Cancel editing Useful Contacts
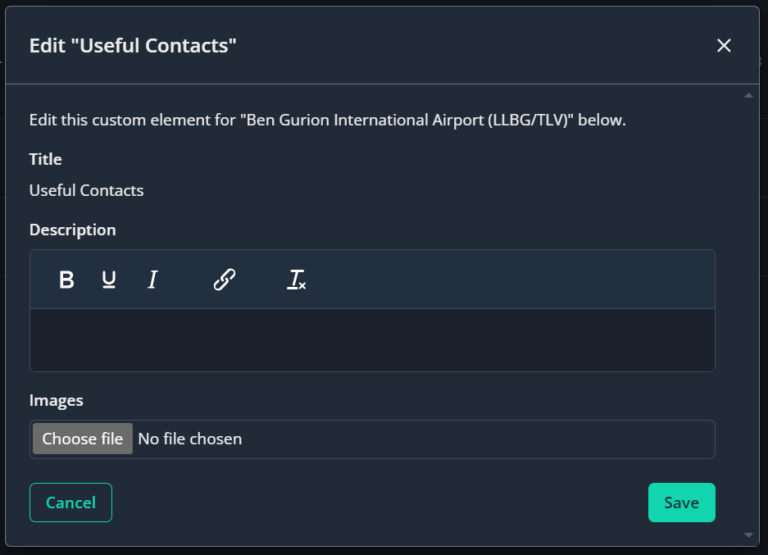The width and height of the screenshot is (768, 555). coord(71,503)
